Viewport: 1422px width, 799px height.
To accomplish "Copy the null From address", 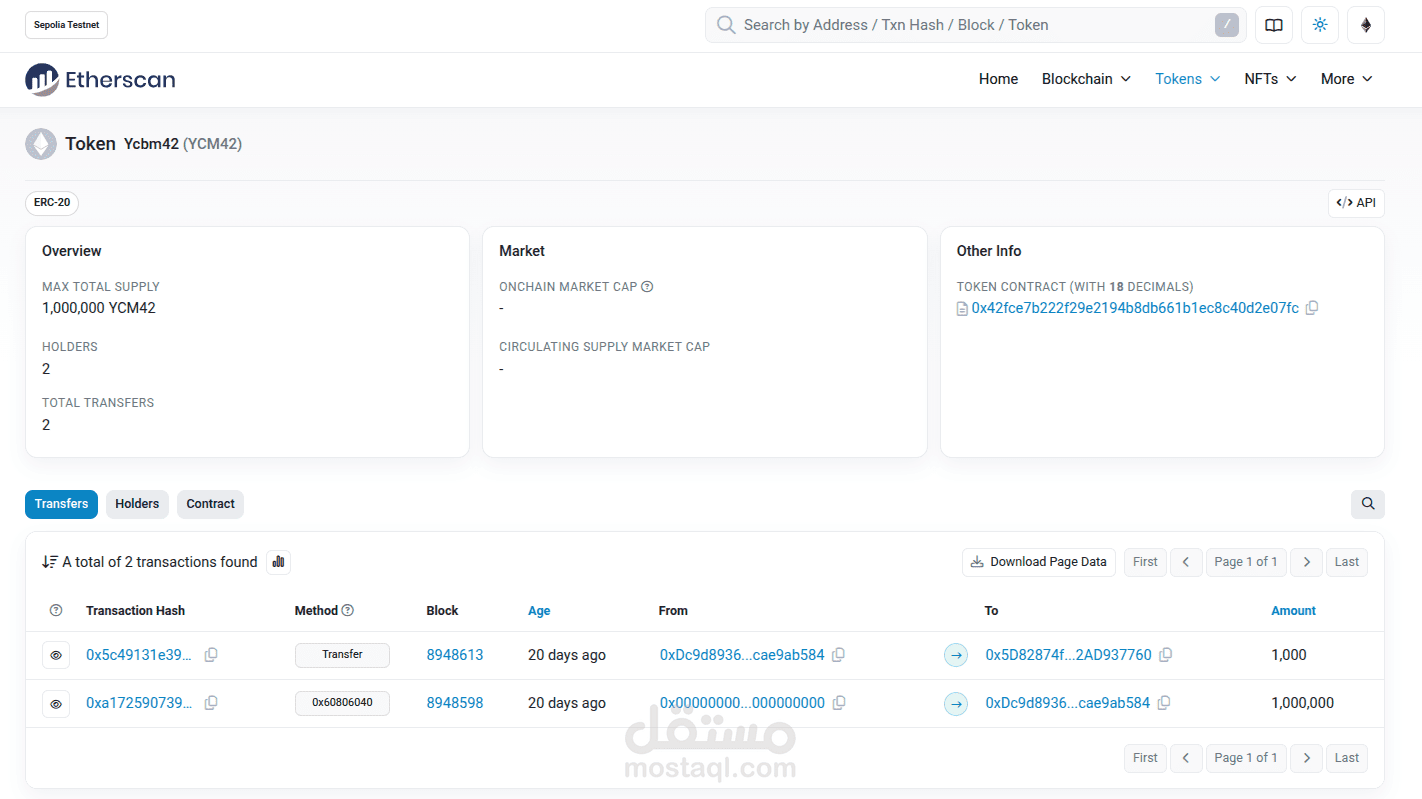I will (x=839, y=703).
